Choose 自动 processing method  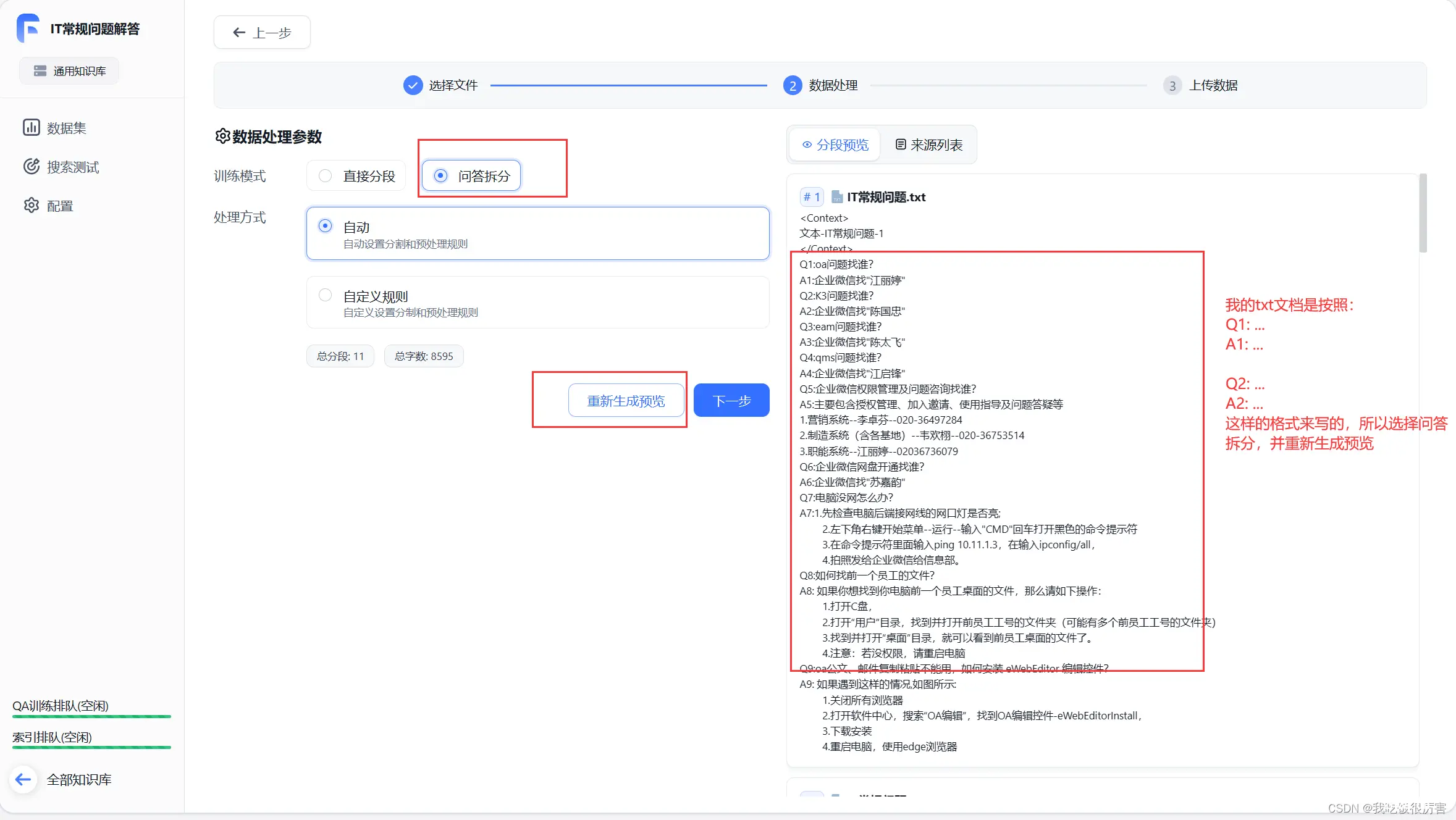[x=538, y=233]
